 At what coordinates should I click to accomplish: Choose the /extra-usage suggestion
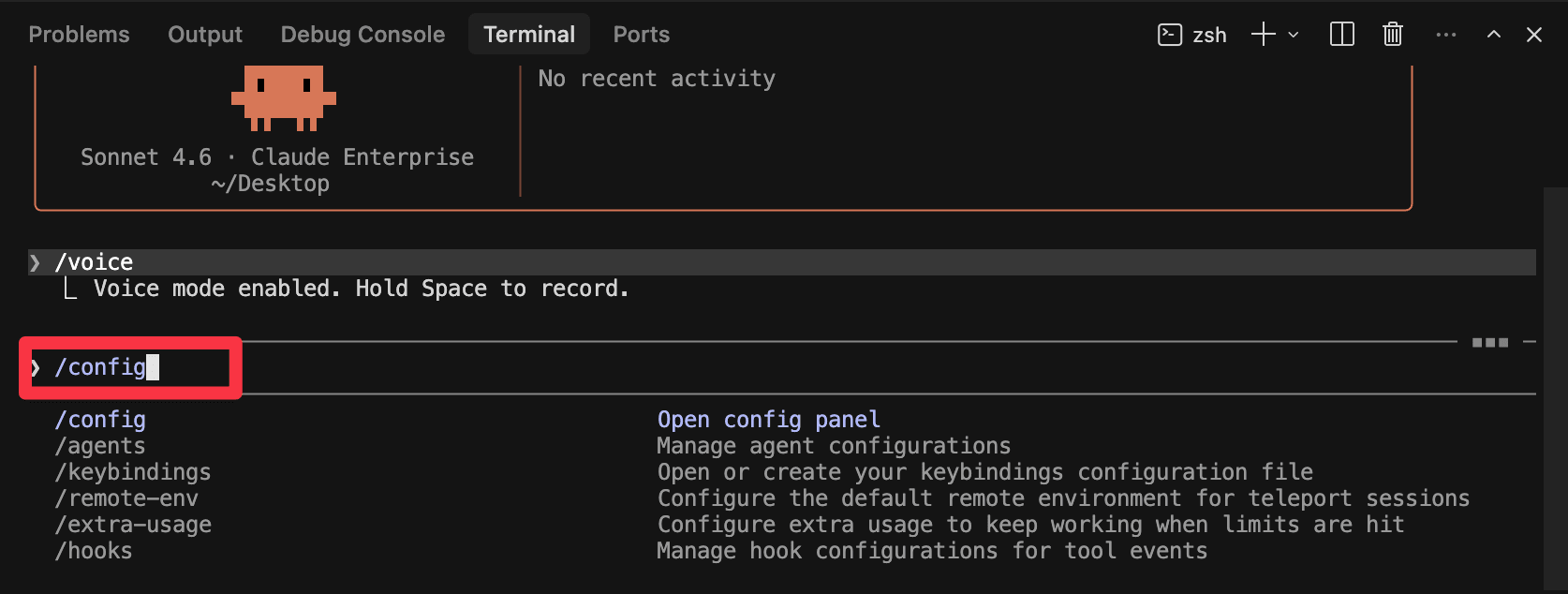pos(133,525)
